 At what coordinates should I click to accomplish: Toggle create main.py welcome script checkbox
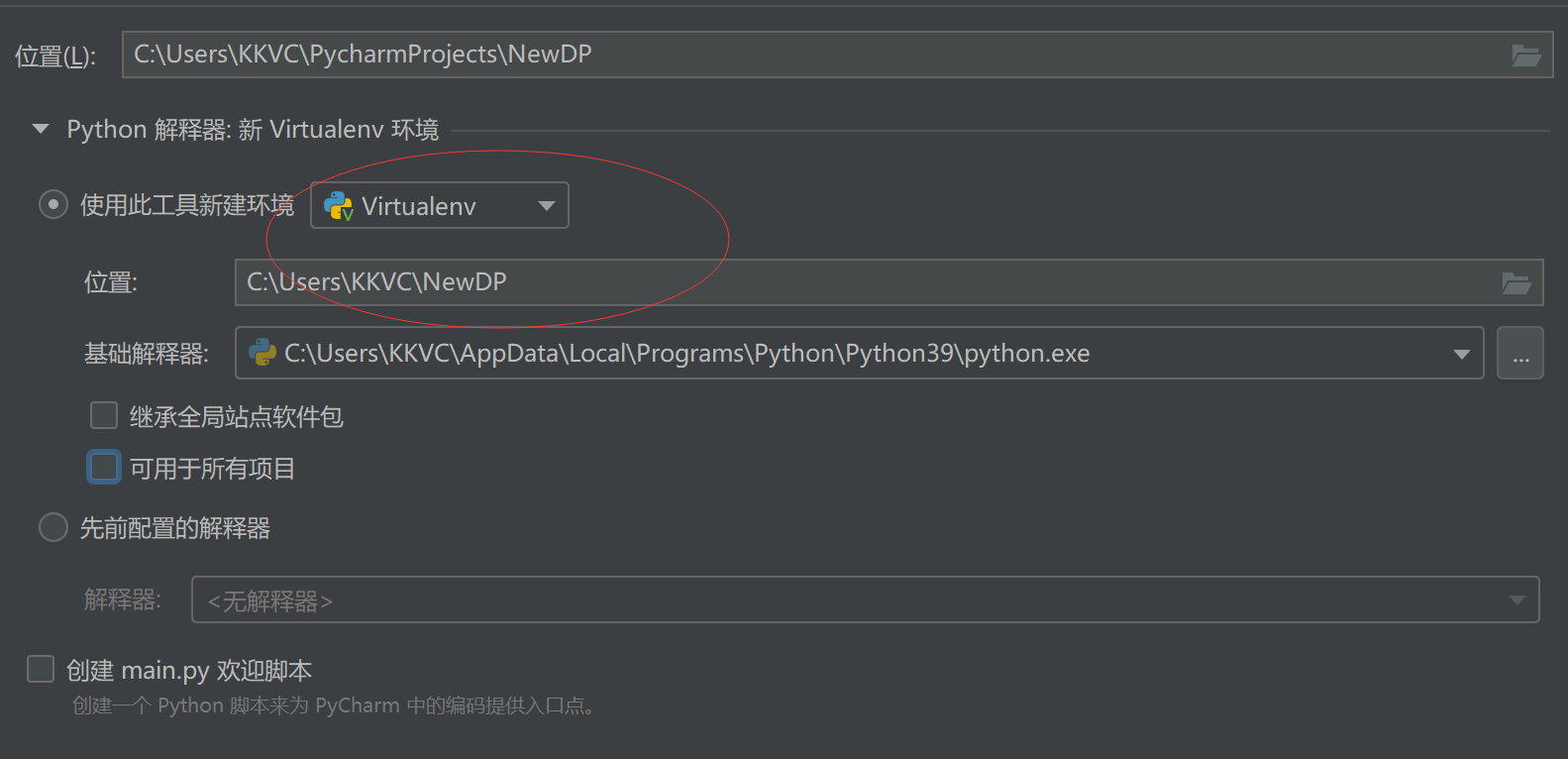pos(41,669)
